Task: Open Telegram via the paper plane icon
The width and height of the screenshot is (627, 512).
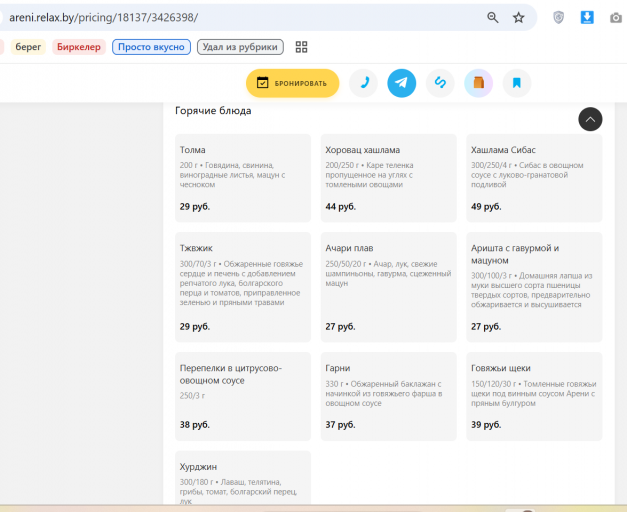Action: (x=401, y=83)
